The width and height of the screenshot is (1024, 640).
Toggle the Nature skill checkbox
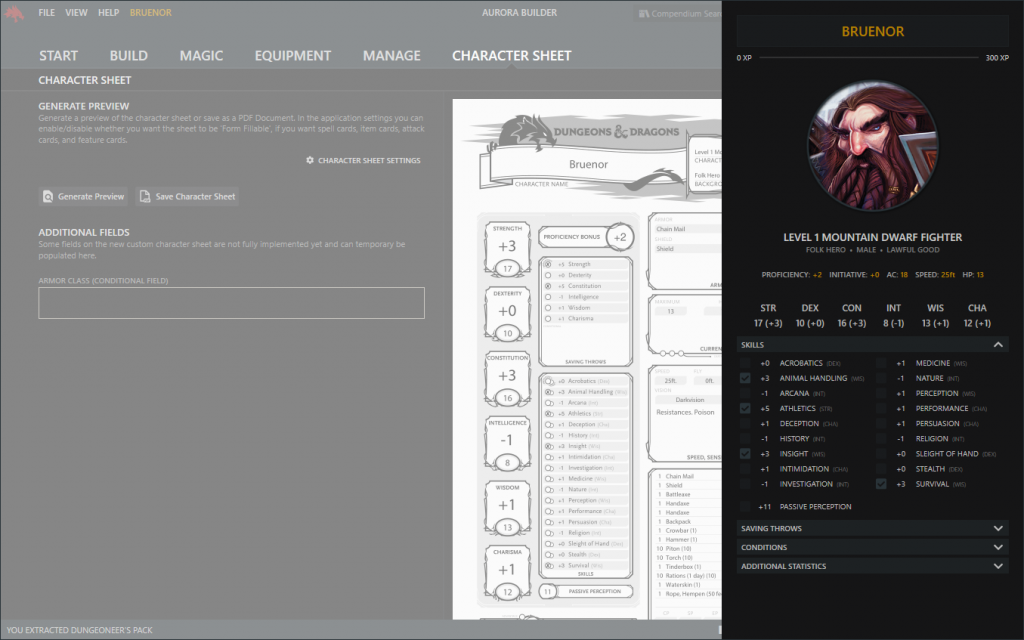[881, 378]
